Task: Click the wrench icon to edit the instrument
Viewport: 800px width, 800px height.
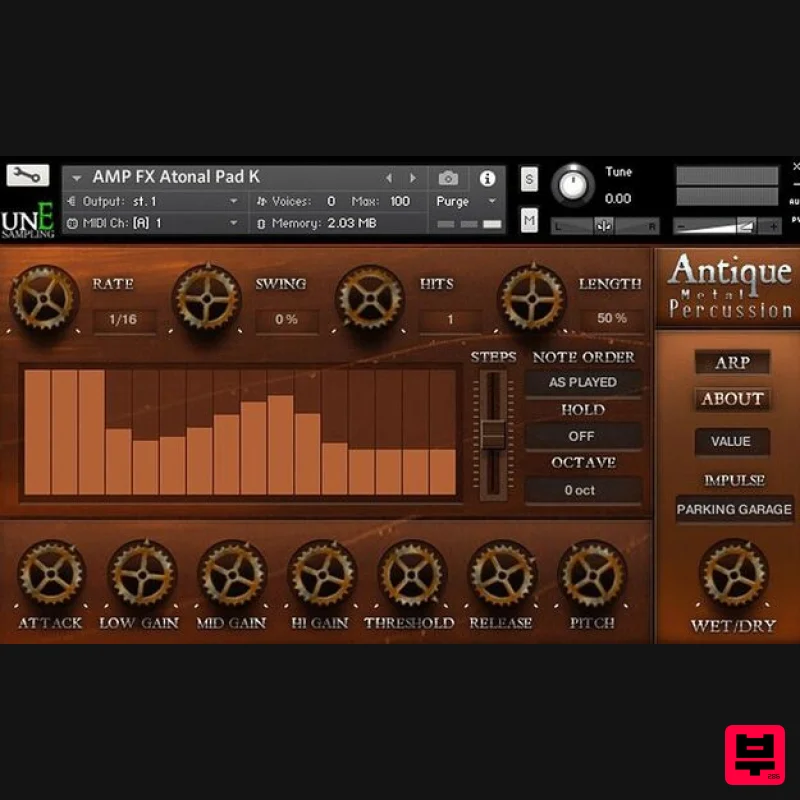Action: pyautogui.click(x=29, y=174)
